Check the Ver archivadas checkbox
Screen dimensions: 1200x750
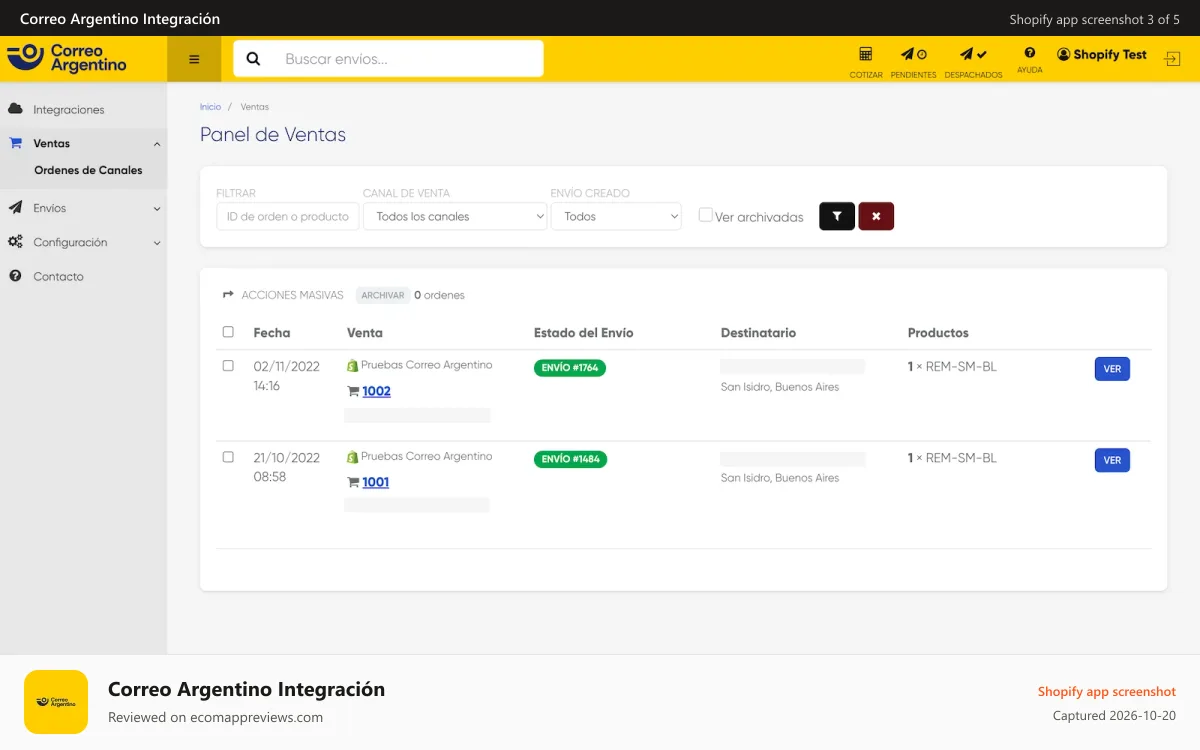pos(706,215)
